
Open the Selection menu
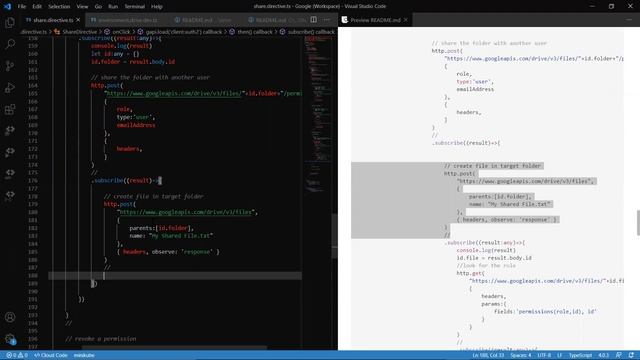[x=59, y=7]
